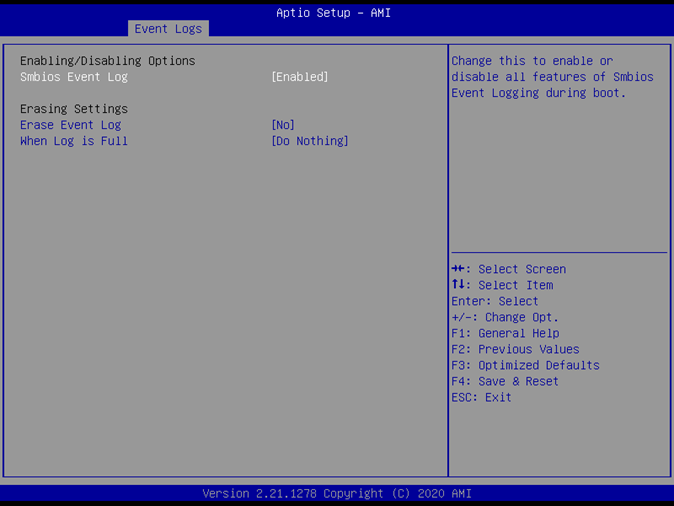The image size is (674, 506).
Task: Open the Event Logs tab
Action: tap(168, 29)
